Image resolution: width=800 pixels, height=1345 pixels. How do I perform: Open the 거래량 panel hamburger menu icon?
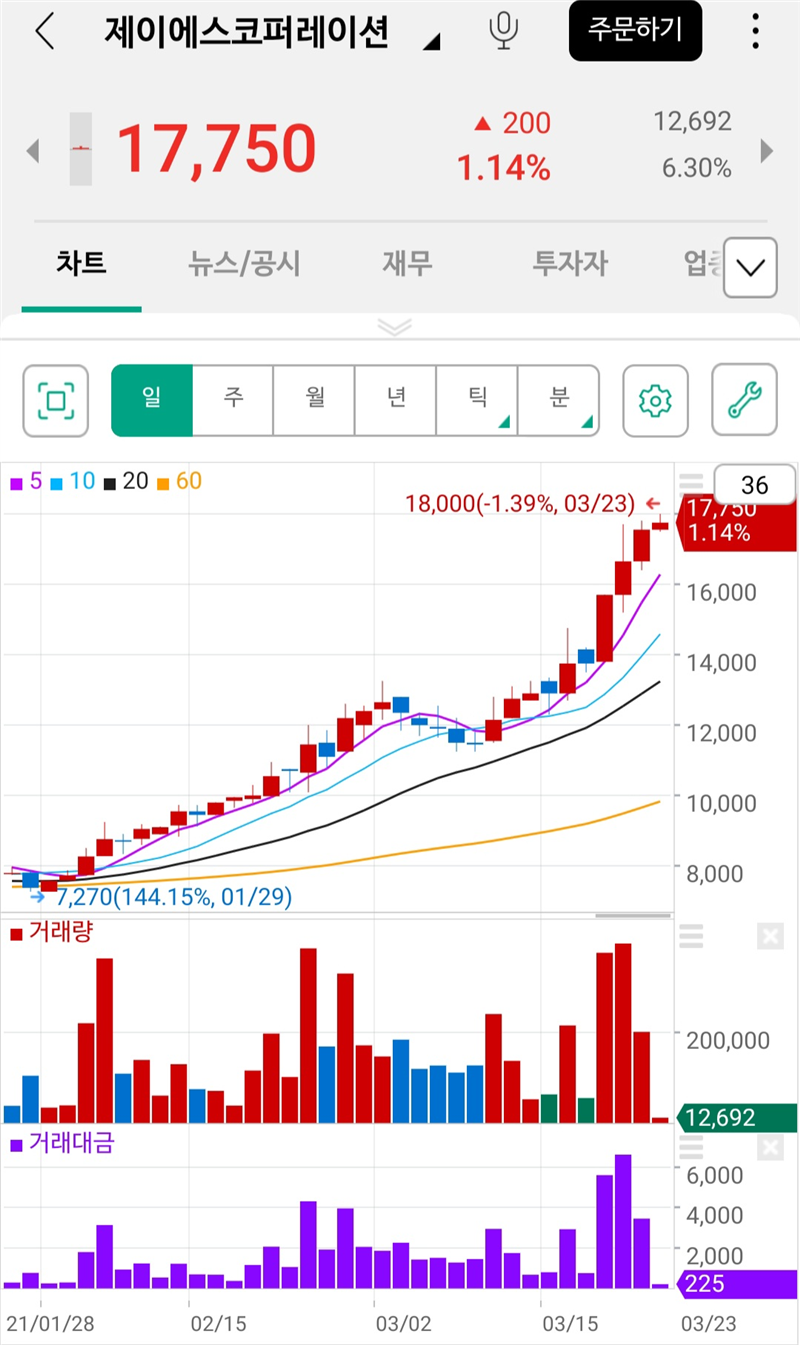click(691, 936)
